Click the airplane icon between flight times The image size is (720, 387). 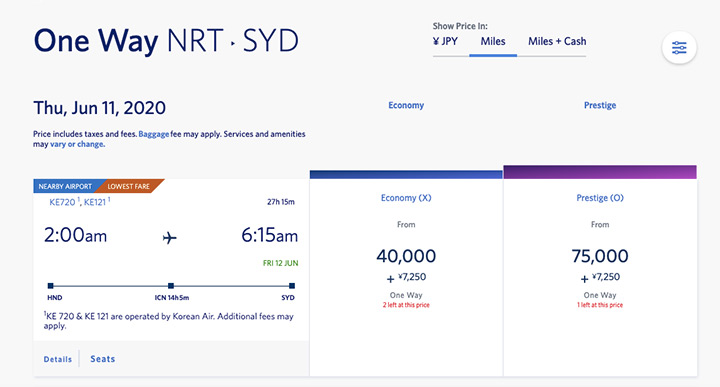(x=169, y=238)
